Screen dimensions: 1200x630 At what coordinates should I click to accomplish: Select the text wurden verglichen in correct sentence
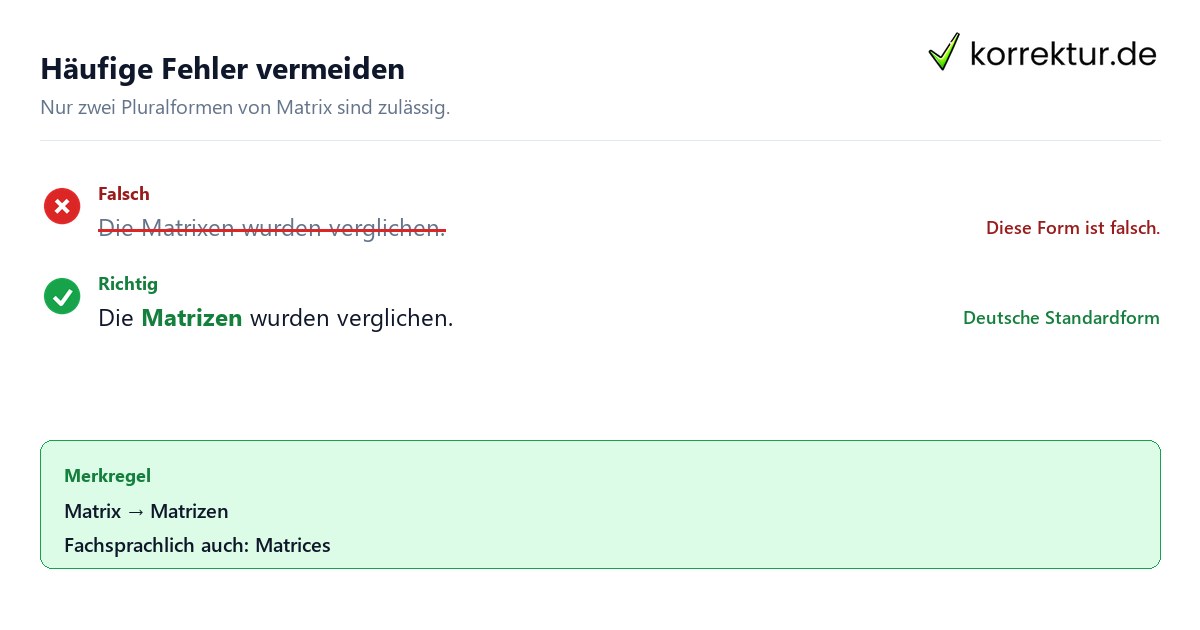(x=352, y=319)
